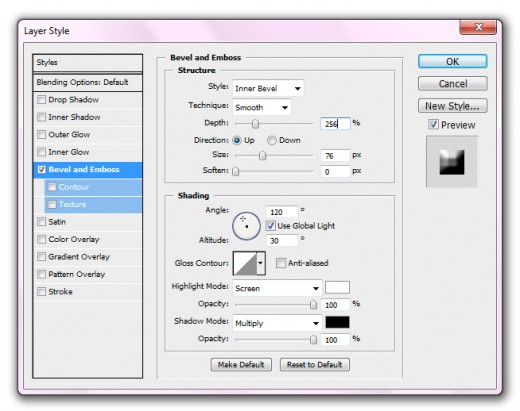520x411 pixels.
Task: Select the Down direction radio button
Action: [272, 140]
